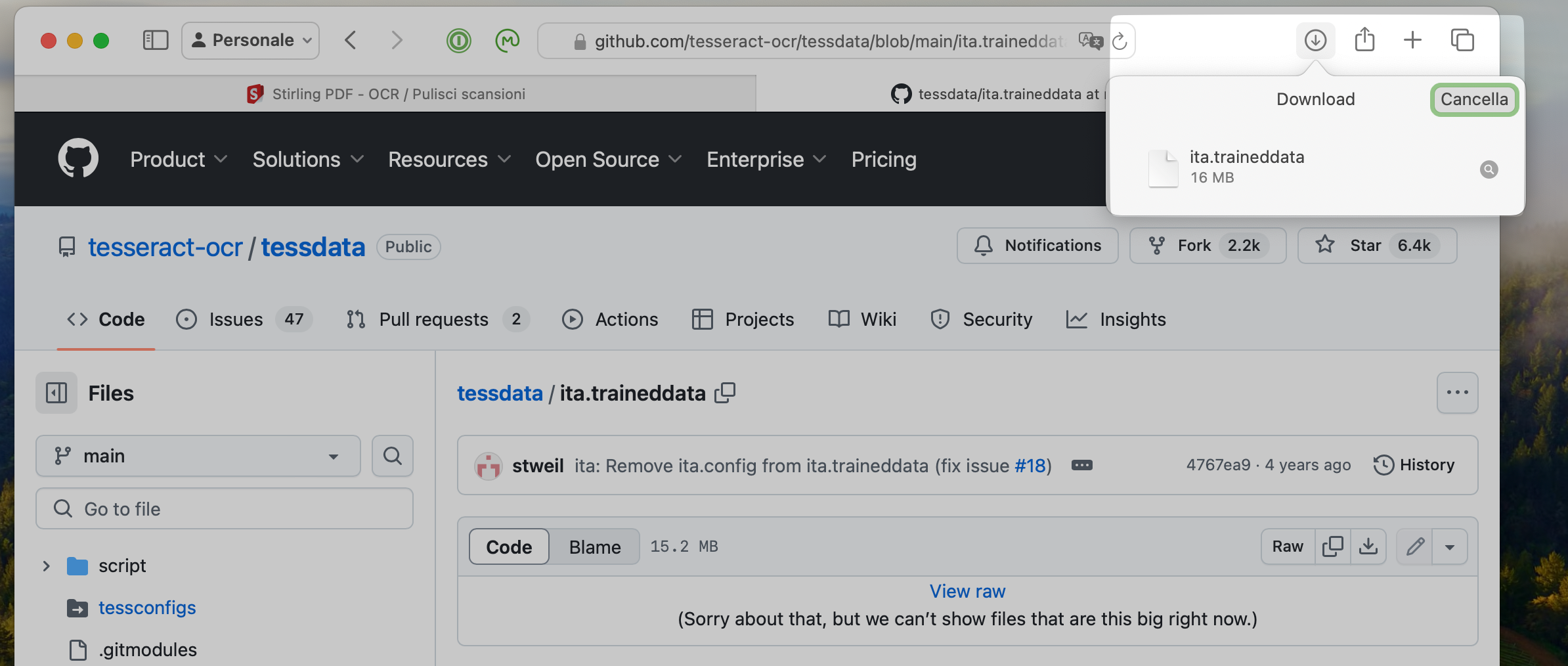Expand commit message ellipsis button
The width and height of the screenshot is (1568, 666).
tap(1081, 466)
